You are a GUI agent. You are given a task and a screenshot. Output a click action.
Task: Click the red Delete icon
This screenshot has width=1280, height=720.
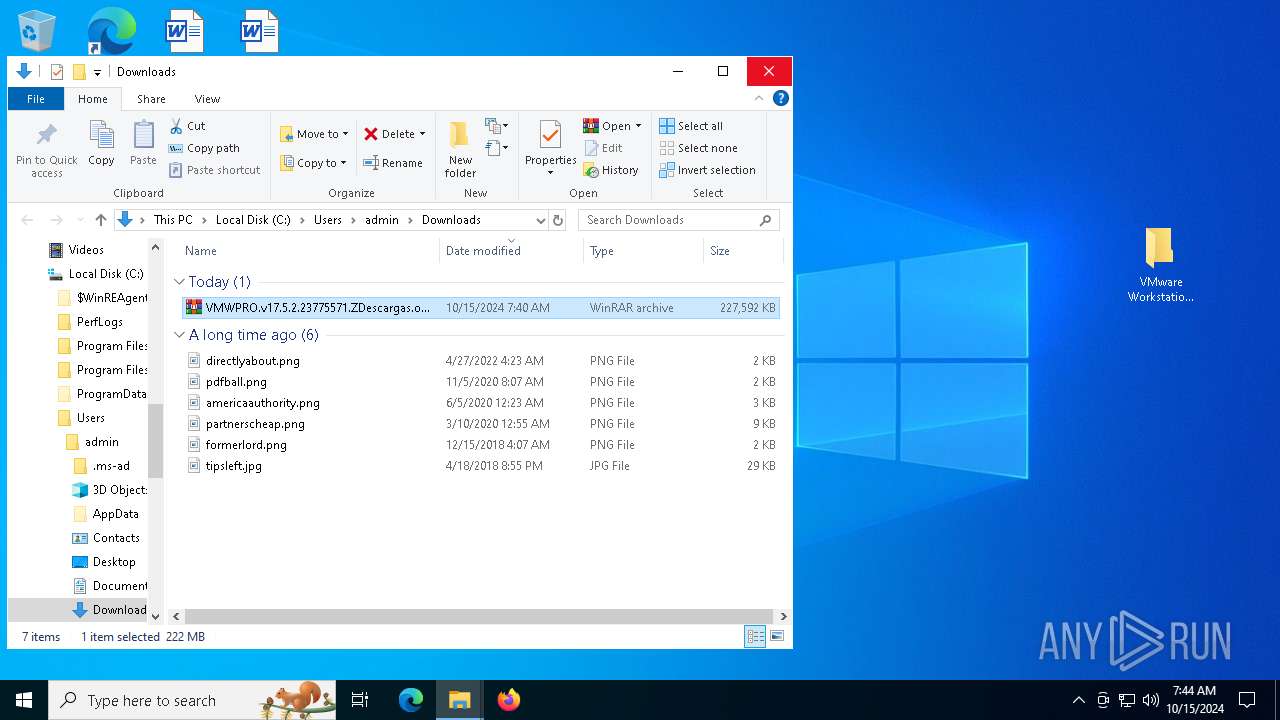pyautogui.click(x=371, y=134)
